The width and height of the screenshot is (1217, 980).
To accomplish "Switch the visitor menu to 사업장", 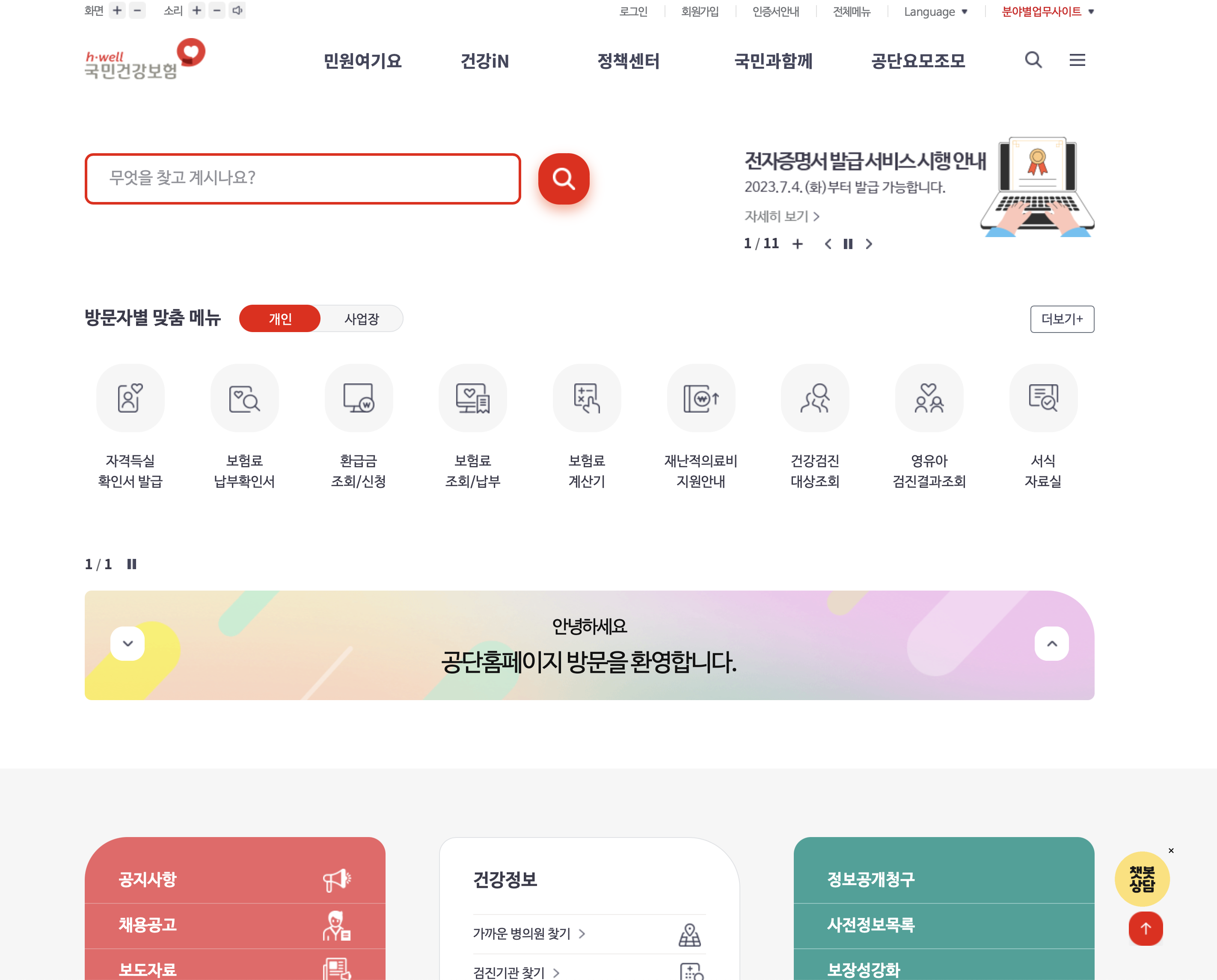I will [362, 318].
